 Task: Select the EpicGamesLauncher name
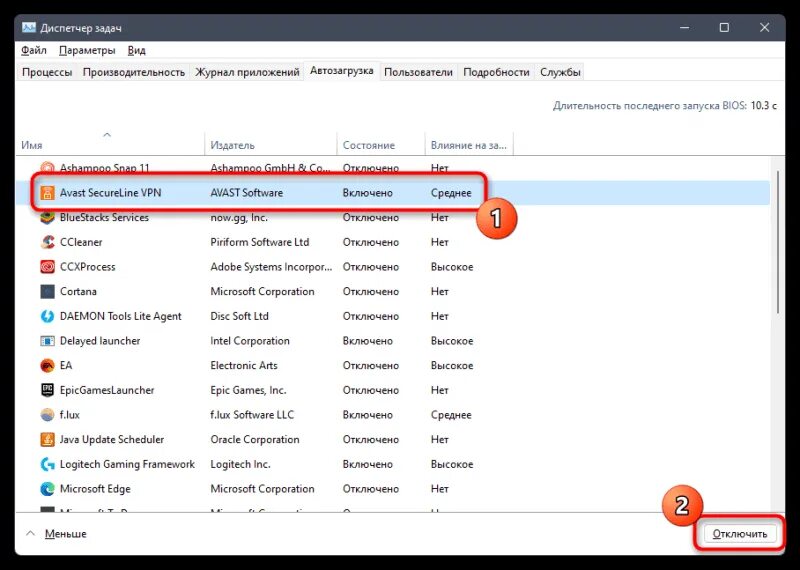[107, 390]
